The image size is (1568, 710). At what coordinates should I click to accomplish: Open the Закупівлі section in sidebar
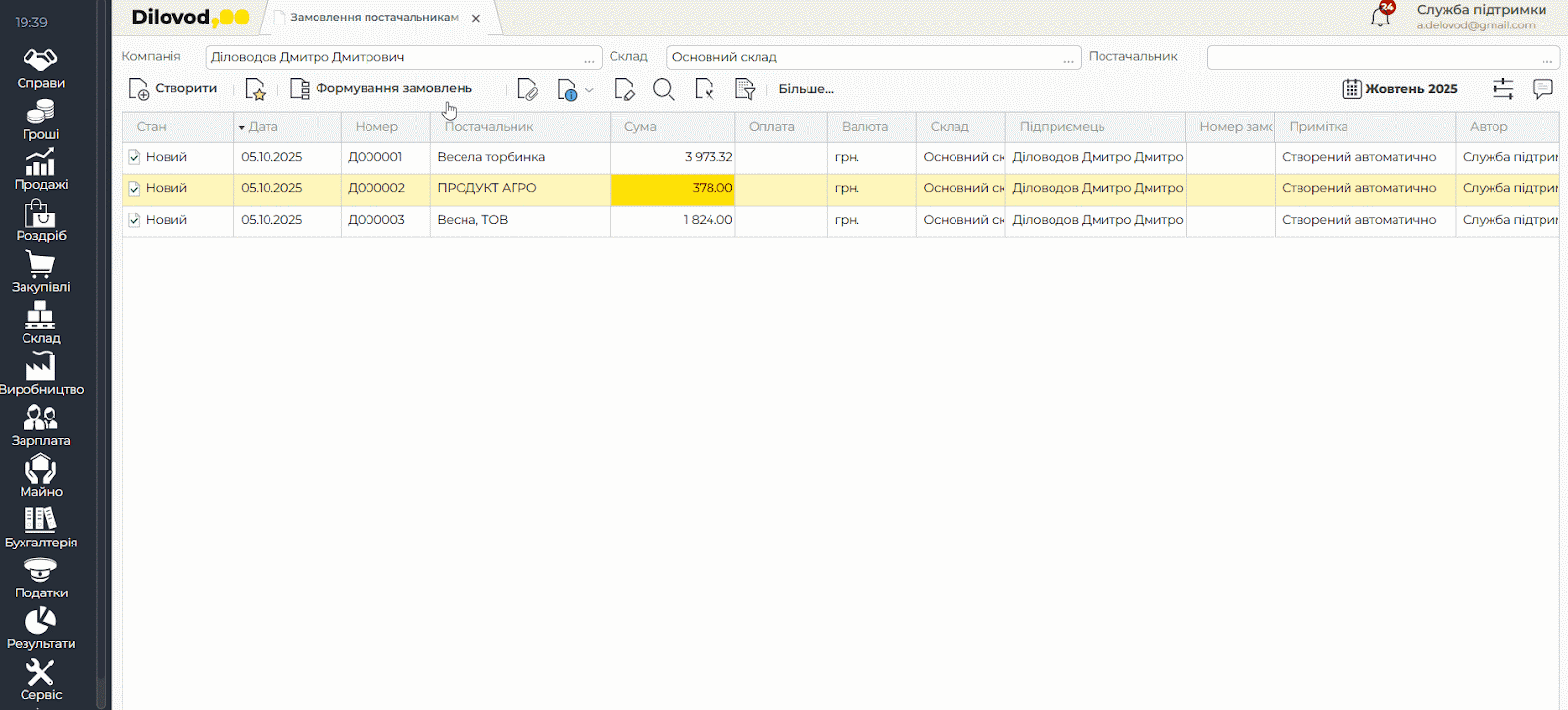click(40, 272)
